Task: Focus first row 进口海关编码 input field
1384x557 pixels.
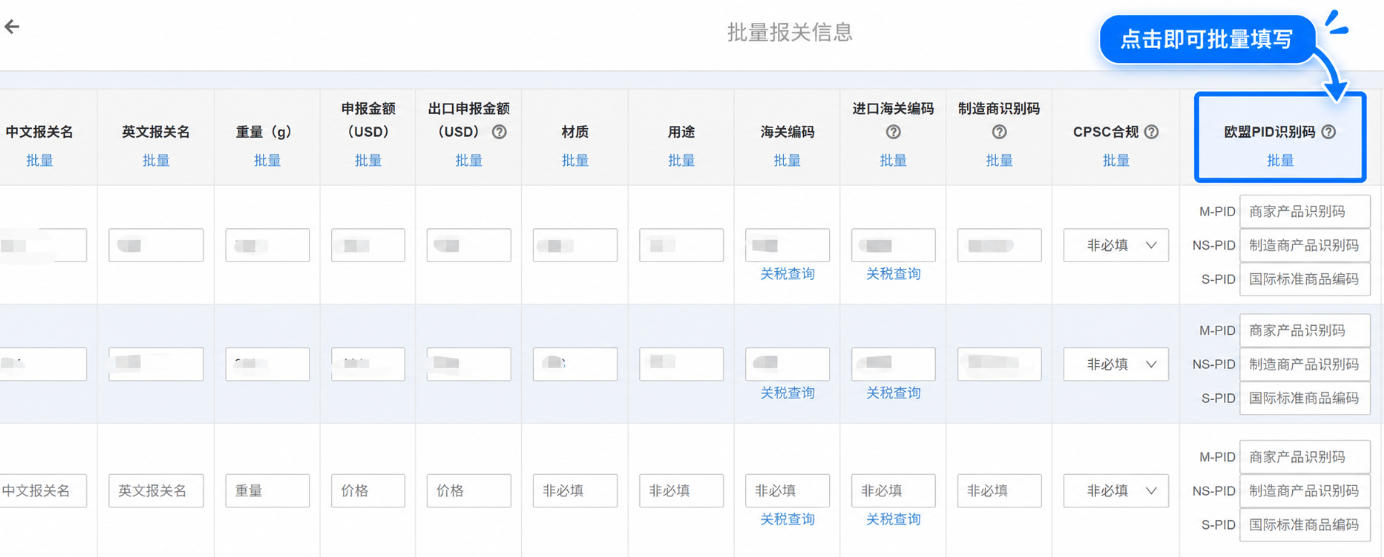Action: click(x=893, y=245)
